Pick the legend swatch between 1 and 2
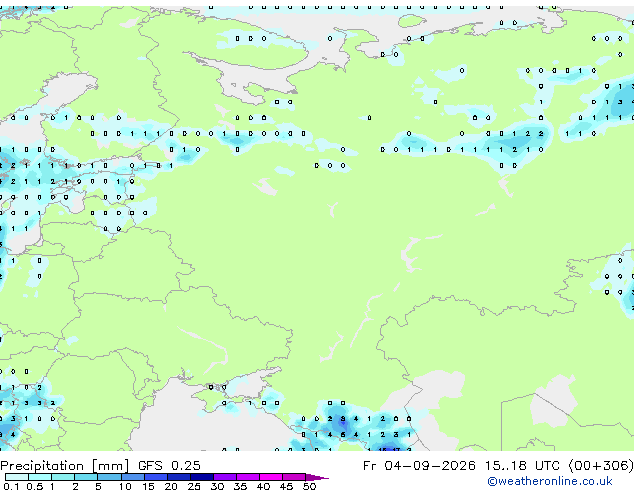 [x=63, y=477]
